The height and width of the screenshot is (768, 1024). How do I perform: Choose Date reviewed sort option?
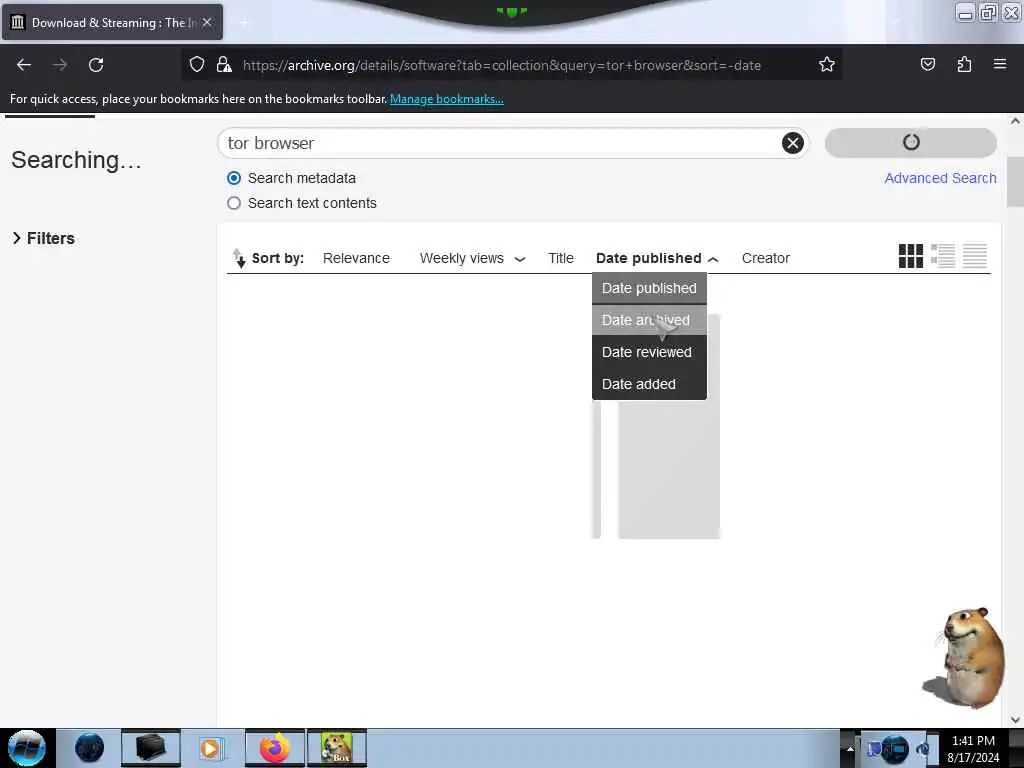[649, 352]
